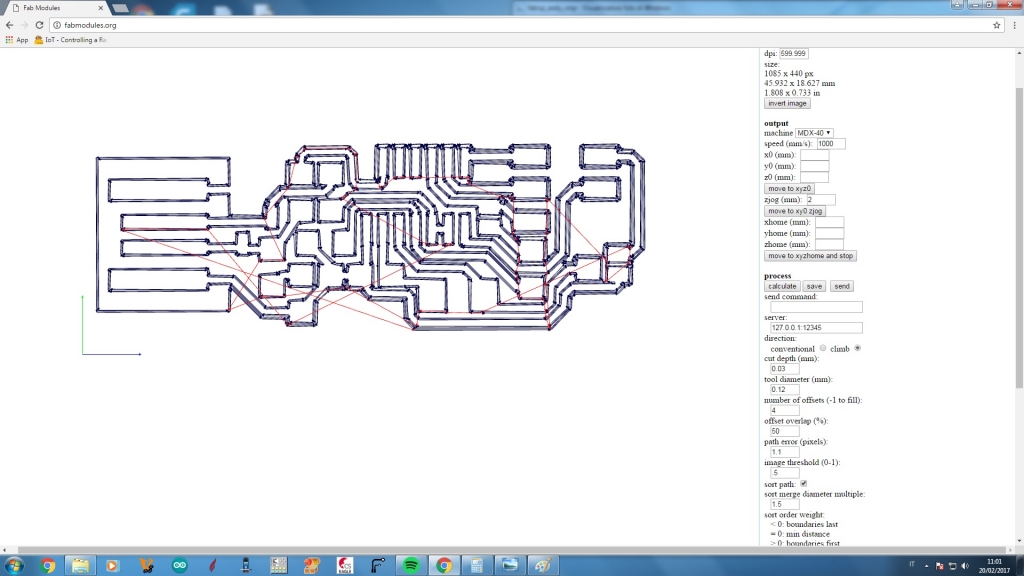This screenshot has width=1024, height=576.
Task: Click the calculate button
Action: pos(782,286)
